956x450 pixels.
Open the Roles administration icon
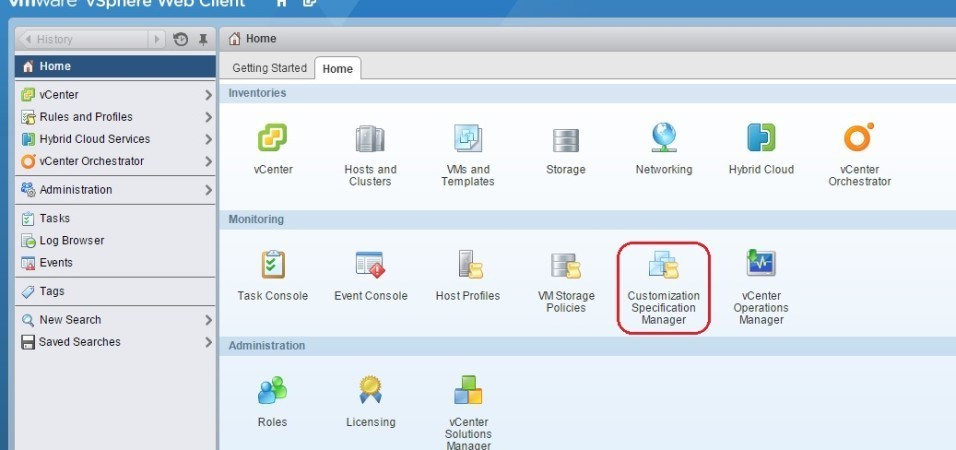[x=272, y=390]
